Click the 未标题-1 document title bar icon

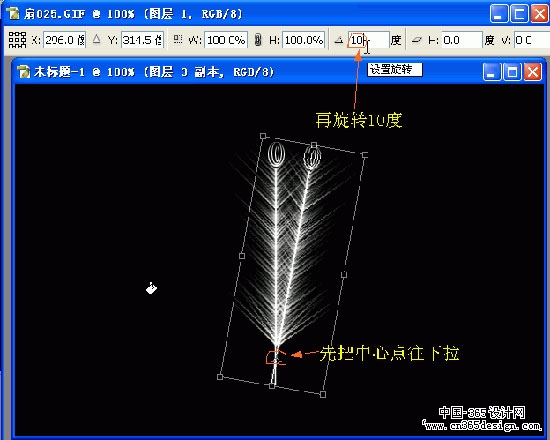pyautogui.click(x=24, y=72)
